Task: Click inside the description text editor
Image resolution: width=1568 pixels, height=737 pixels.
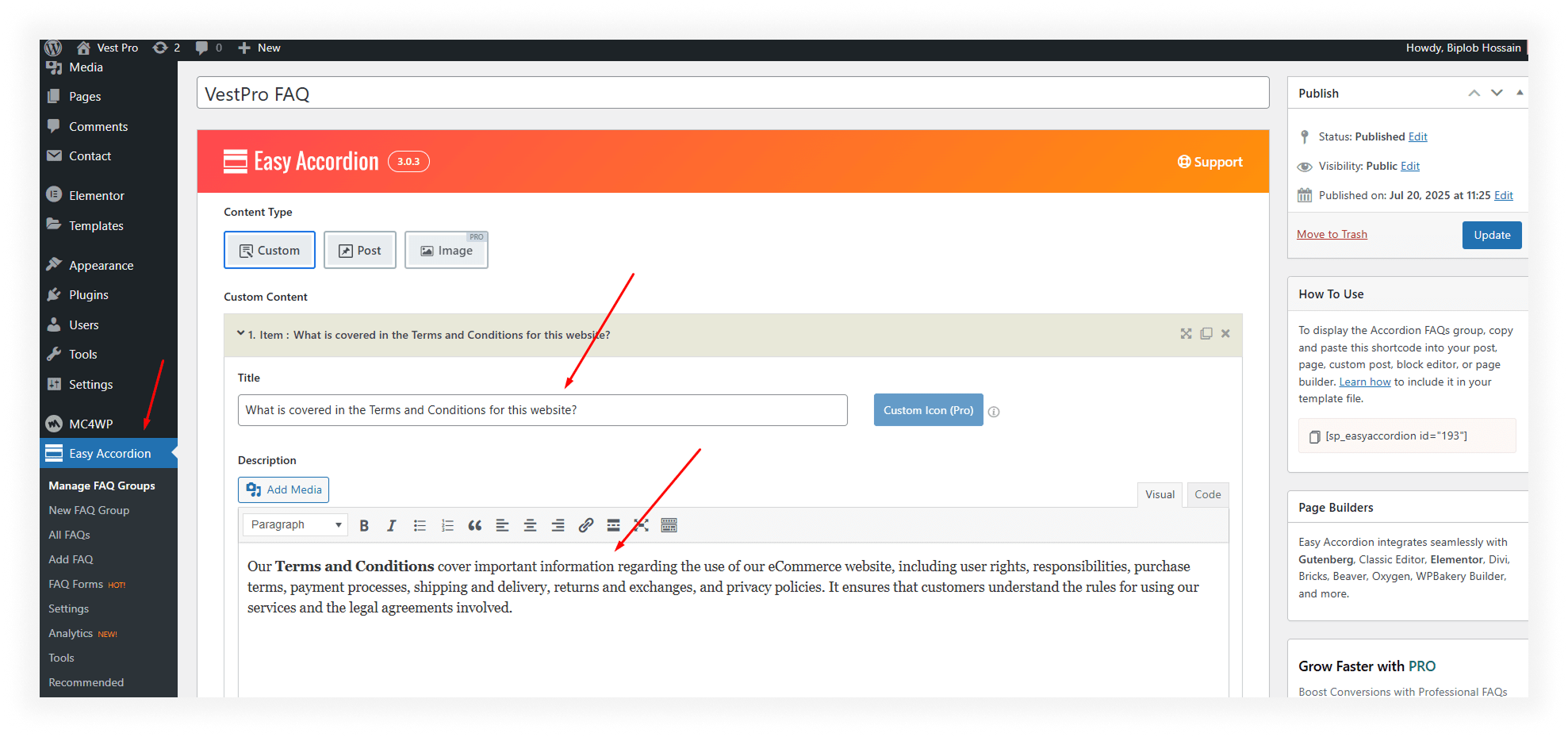Action: pos(733,619)
